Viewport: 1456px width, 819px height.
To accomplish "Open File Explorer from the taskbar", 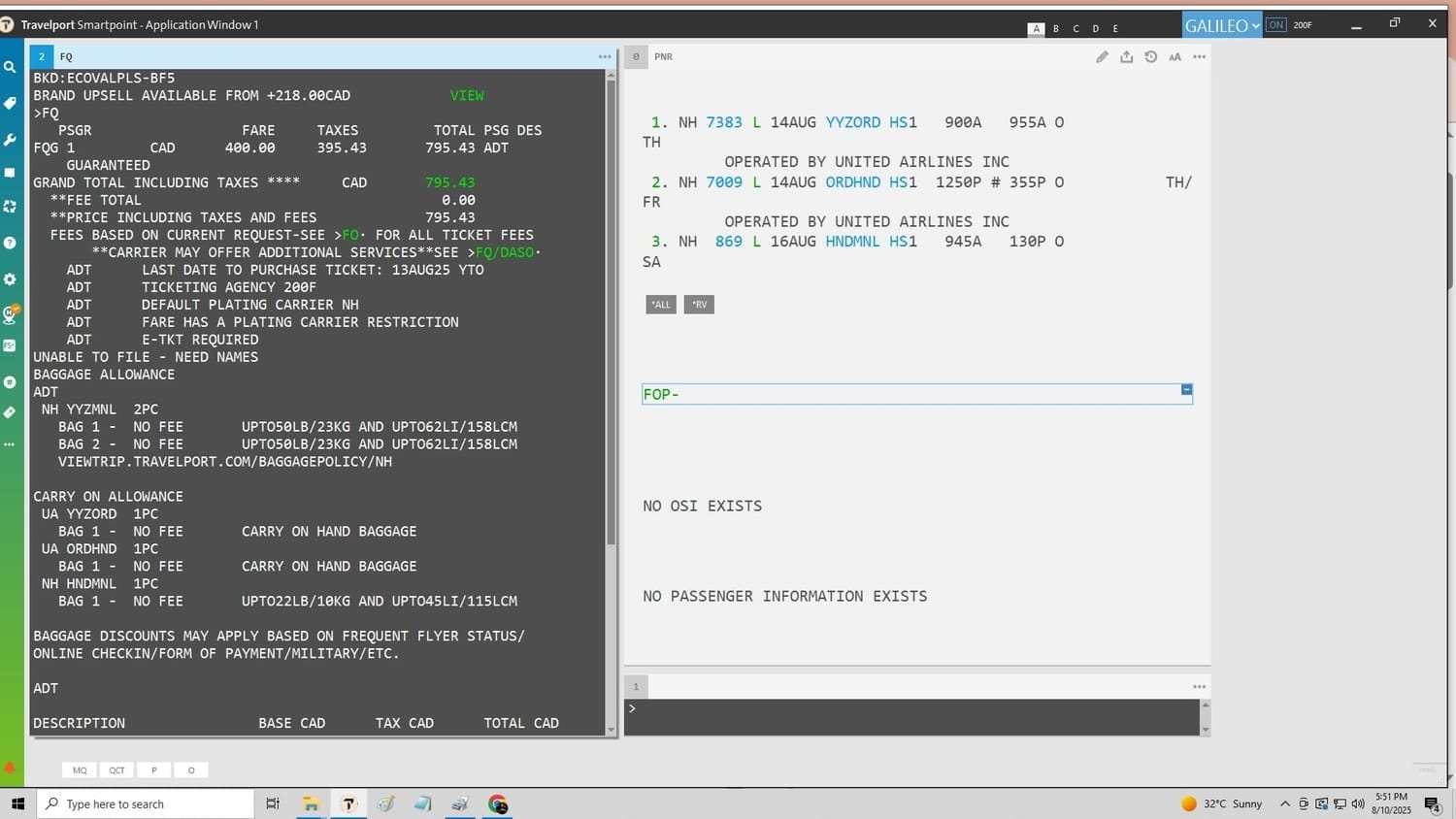I will [x=311, y=803].
